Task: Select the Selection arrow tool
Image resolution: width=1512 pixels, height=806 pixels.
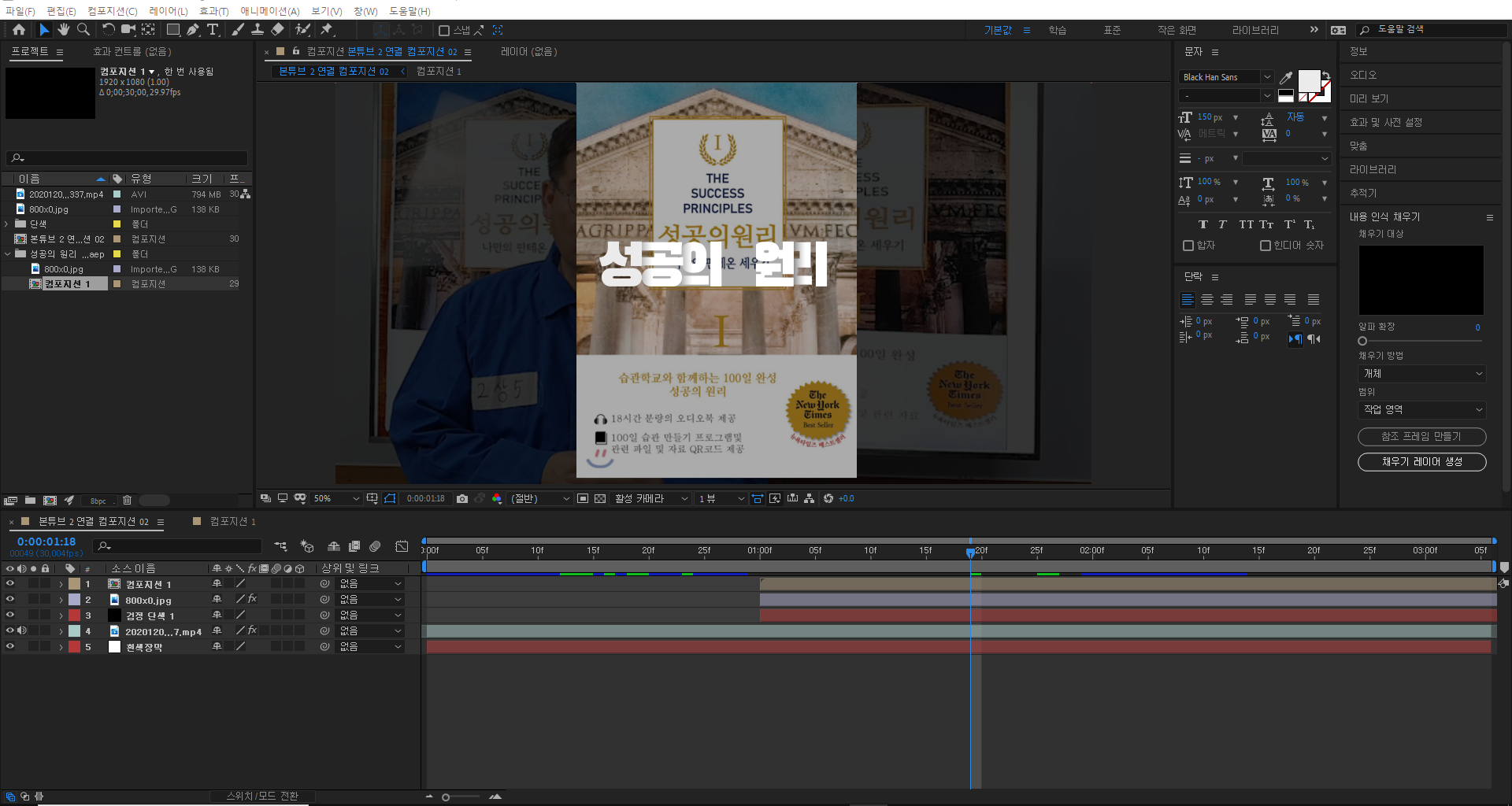Action: [x=44, y=30]
